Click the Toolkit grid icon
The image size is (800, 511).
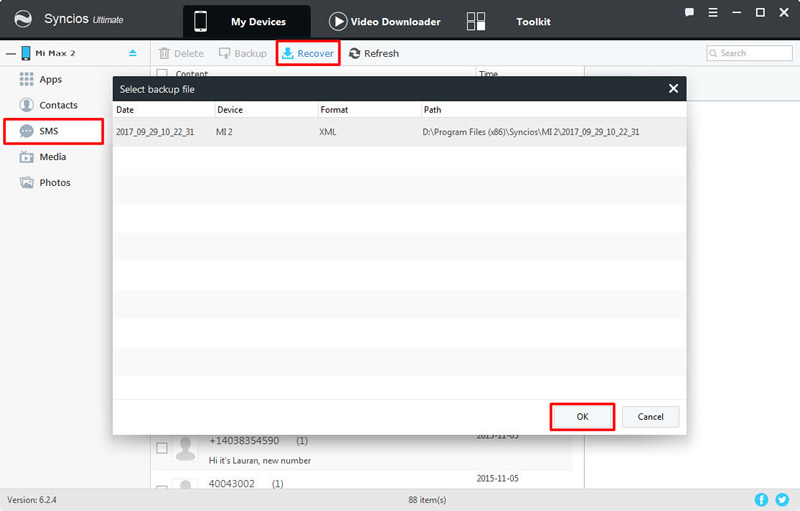476,21
